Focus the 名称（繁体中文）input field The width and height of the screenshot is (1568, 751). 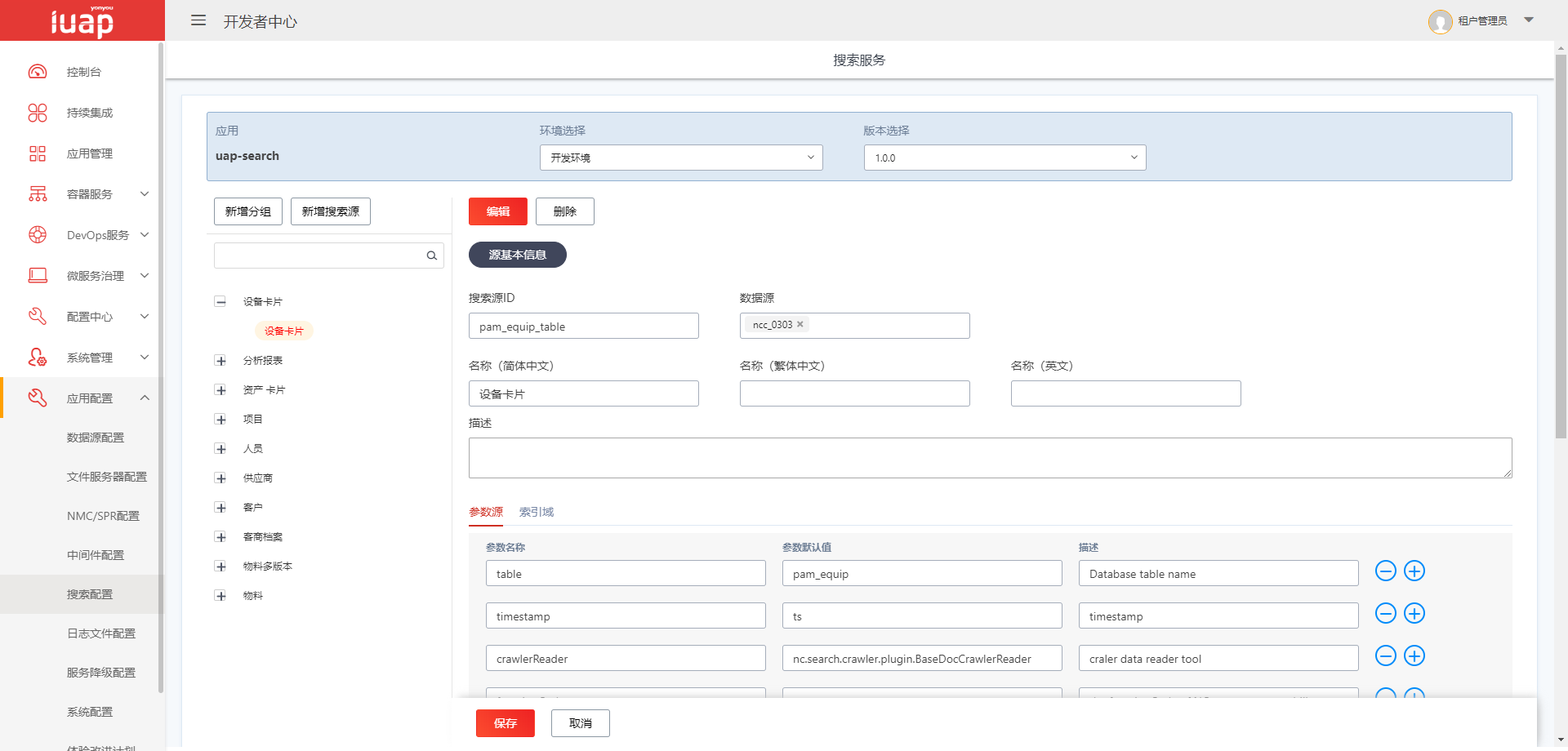tap(855, 393)
